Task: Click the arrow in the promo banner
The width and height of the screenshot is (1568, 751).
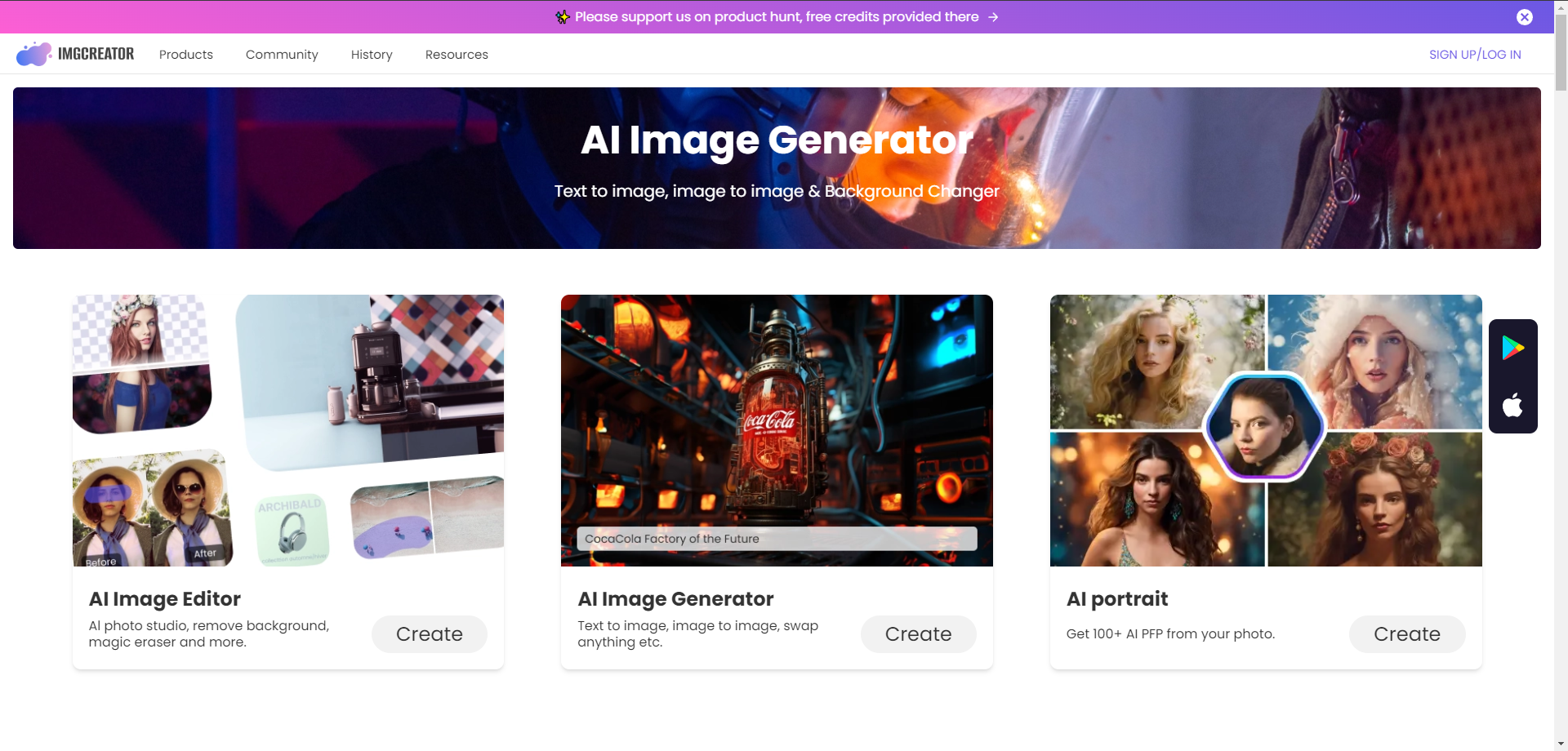Action: tap(993, 17)
